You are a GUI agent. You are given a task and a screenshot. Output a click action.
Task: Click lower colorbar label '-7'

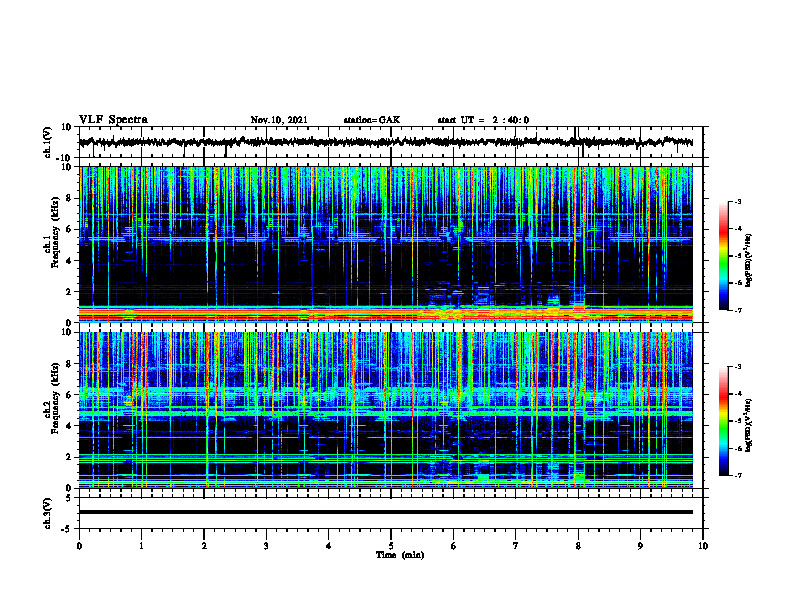(737, 476)
